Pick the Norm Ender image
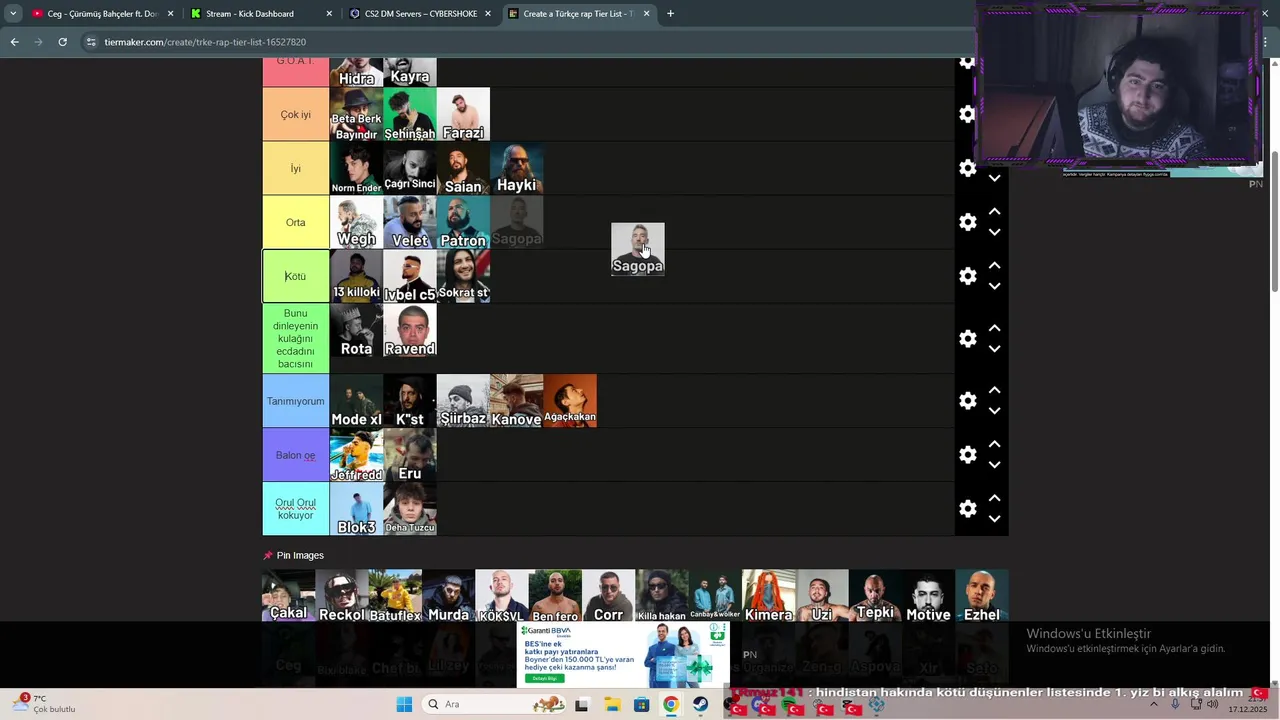The height and width of the screenshot is (720, 1280). point(356,168)
